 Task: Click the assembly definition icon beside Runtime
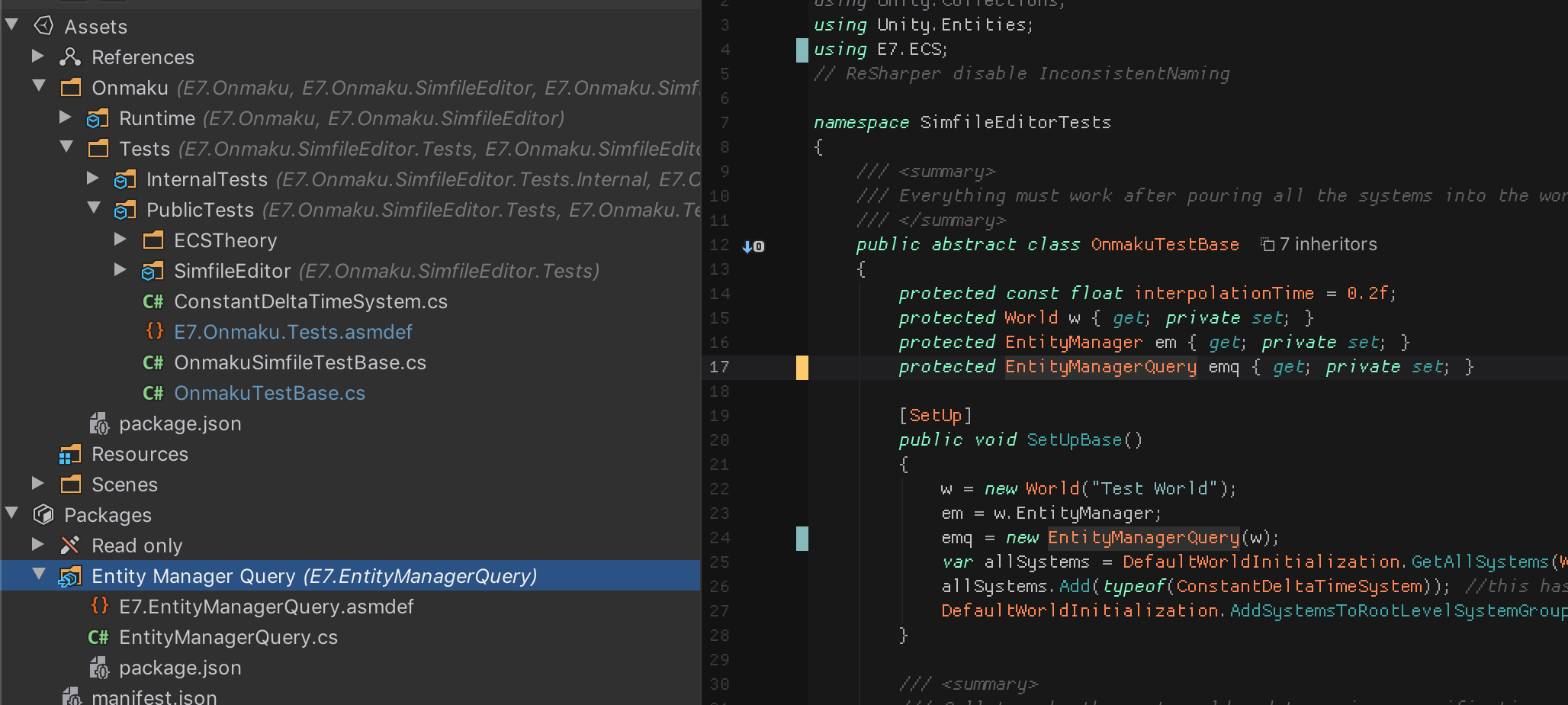(x=97, y=117)
